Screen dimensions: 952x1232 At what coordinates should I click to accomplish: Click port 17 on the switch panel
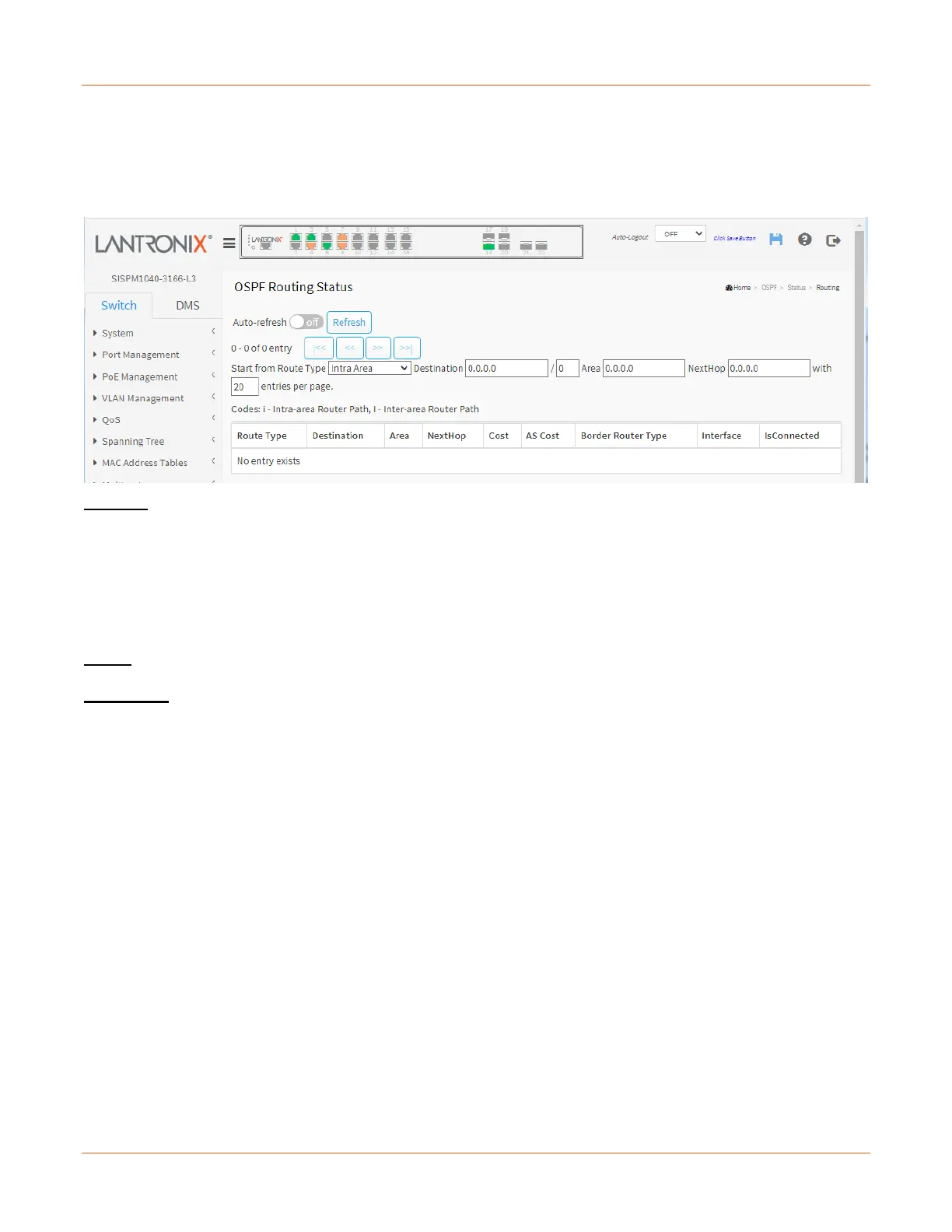(x=488, y=237)
